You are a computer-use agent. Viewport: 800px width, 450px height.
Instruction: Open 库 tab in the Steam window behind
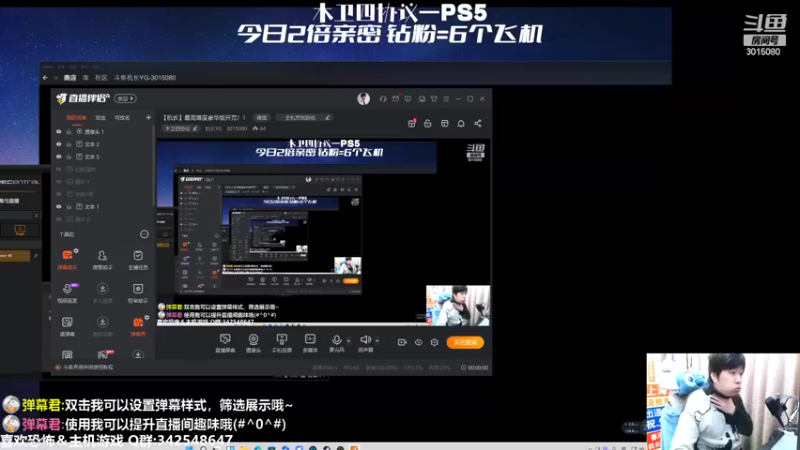86,78
